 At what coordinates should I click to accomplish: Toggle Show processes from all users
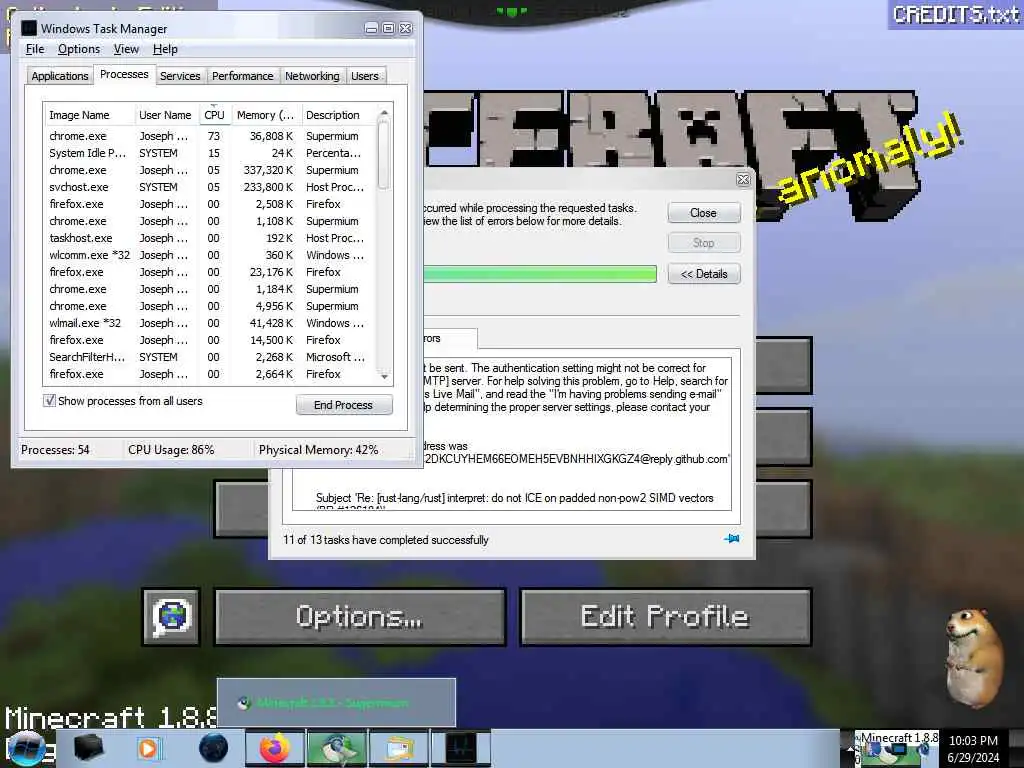point(50,400)
